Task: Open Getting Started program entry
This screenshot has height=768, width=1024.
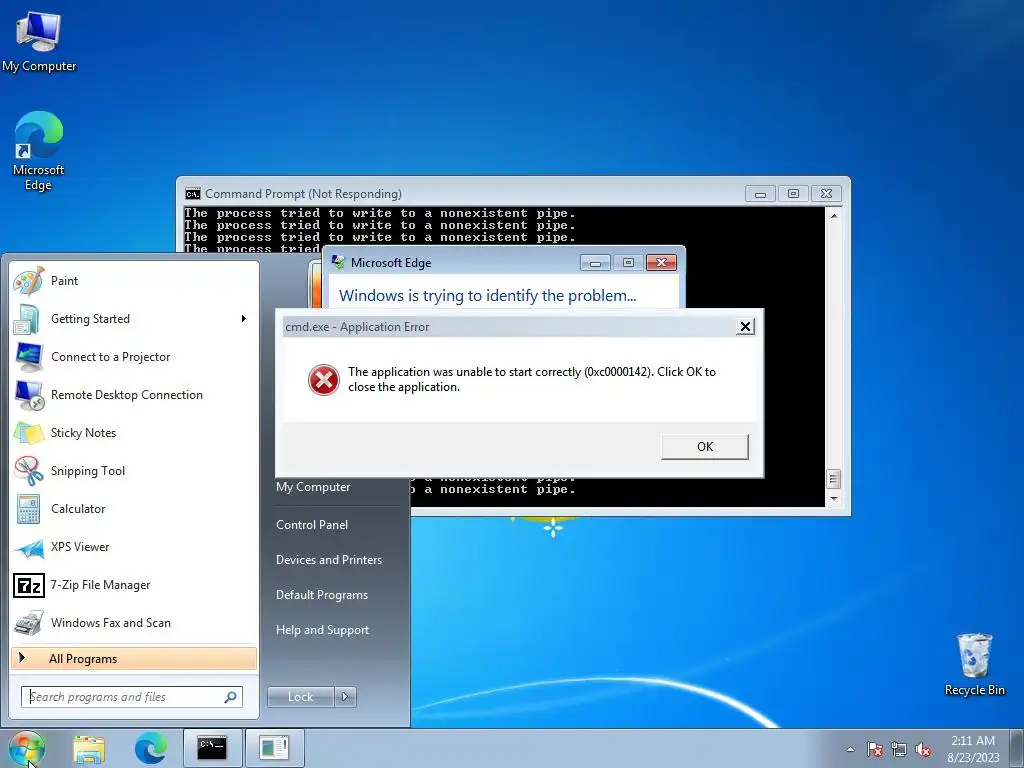Action: (x=134, y=319)
